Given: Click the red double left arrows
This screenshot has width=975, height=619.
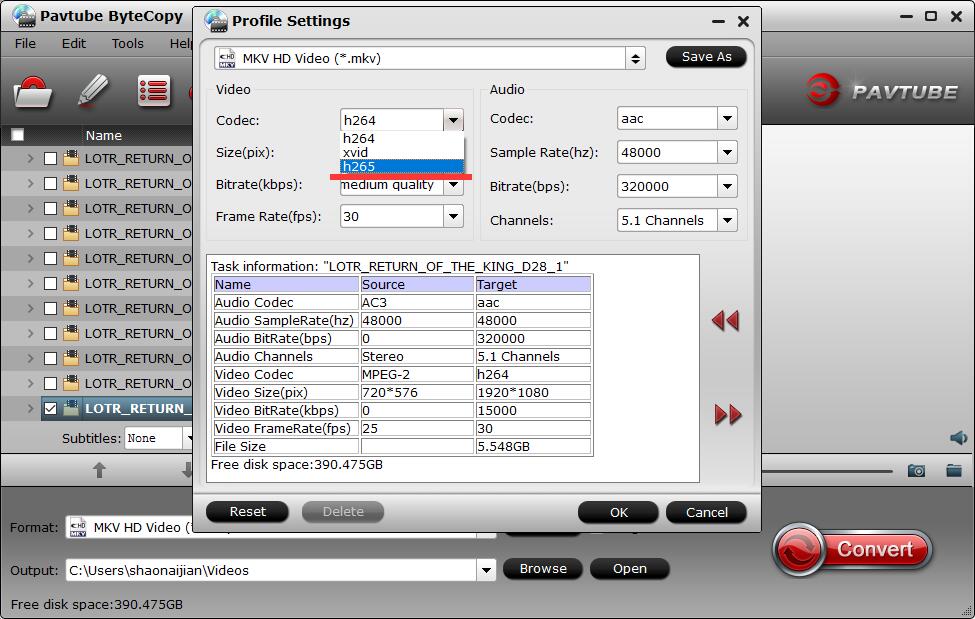Looking at the screenshot, I should (x=725, y=320).
